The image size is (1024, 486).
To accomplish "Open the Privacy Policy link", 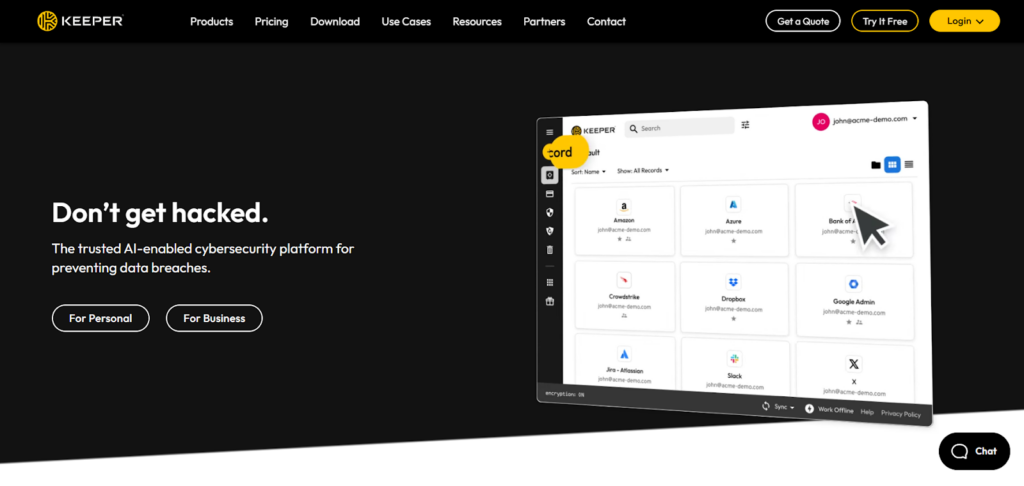I will 901,413.
